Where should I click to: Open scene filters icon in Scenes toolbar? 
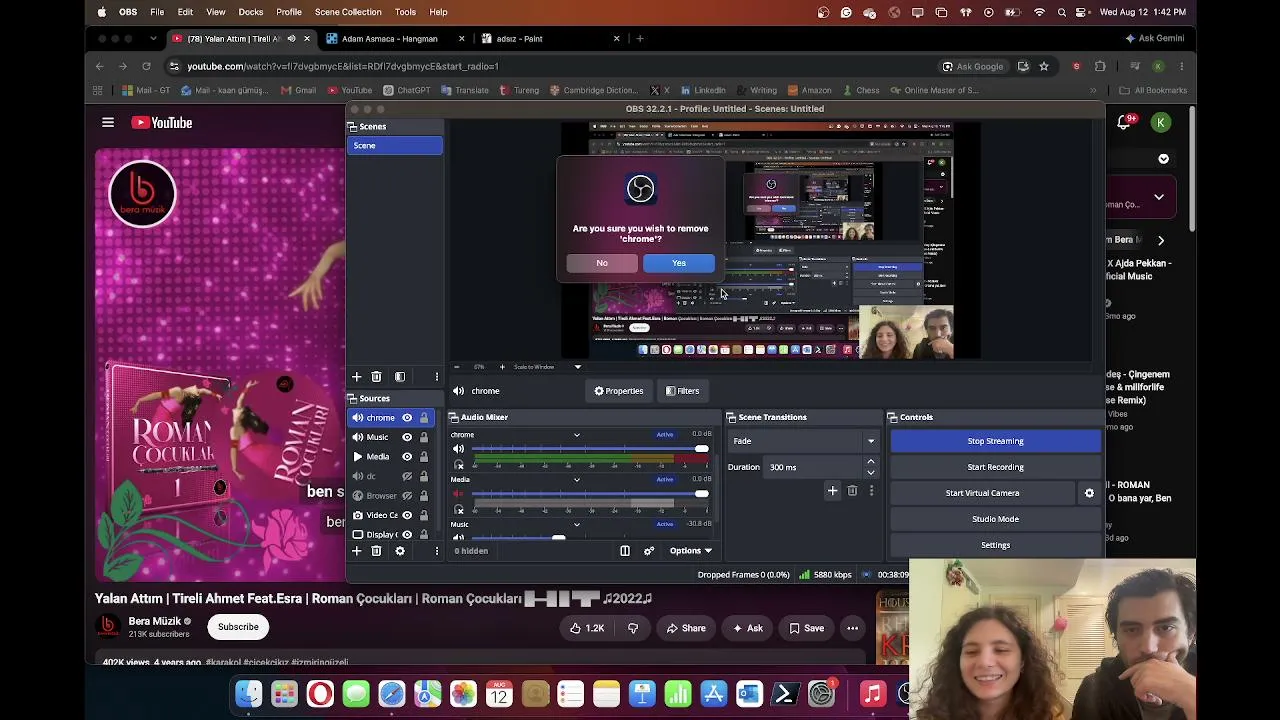(400, 377)
